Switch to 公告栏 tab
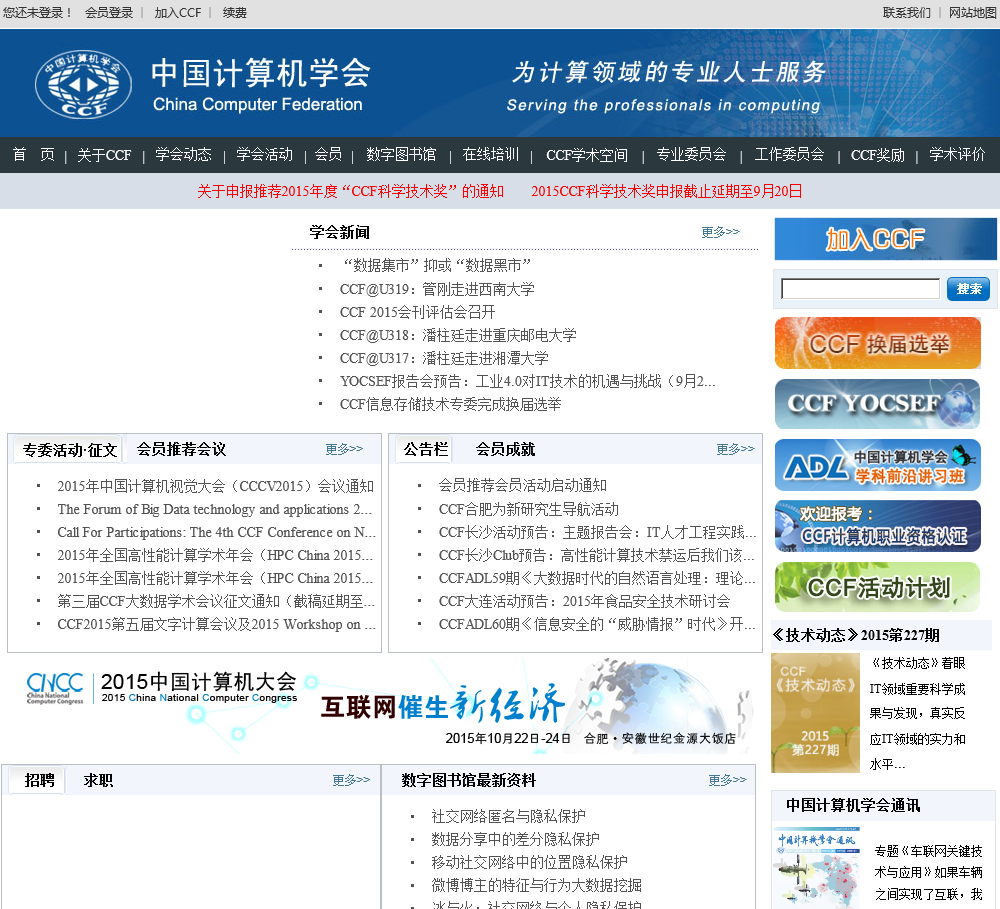This screenshot has width=1000, height=909. click(x=426, y=449)
